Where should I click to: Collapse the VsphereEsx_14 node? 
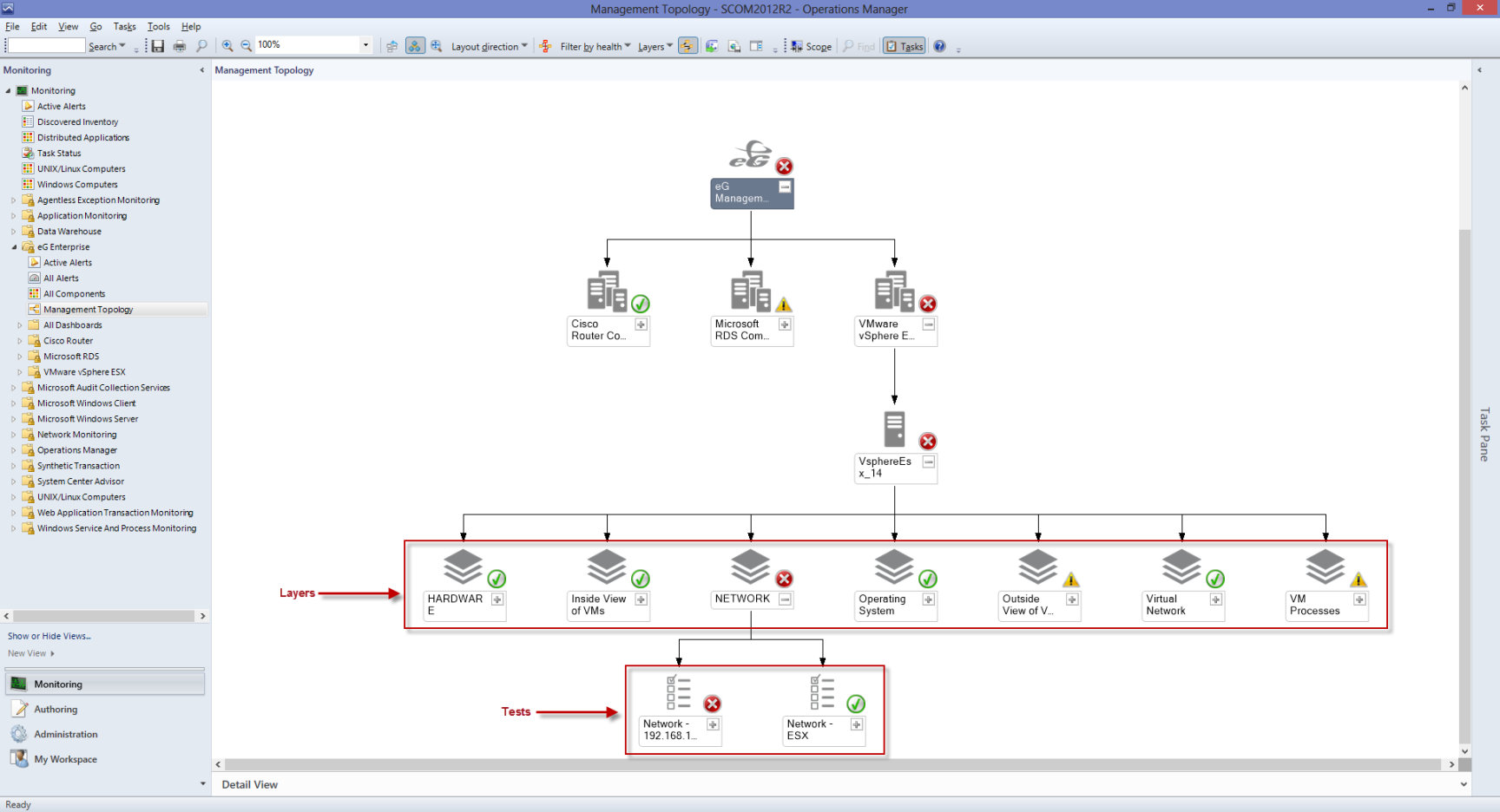928,462
